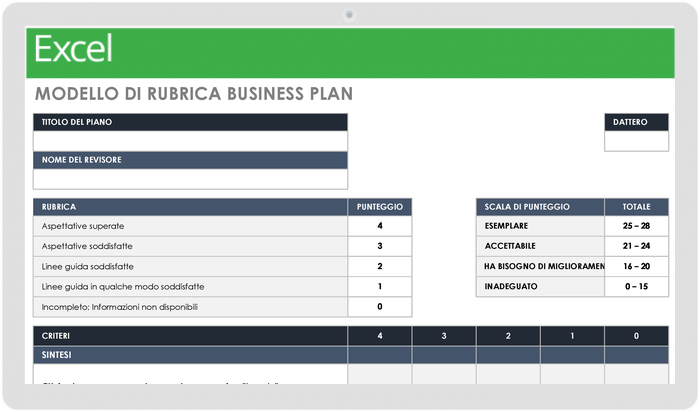Select the TITOLO DEL PIANO header
The image size is (700, 412).
pos(190,122)
